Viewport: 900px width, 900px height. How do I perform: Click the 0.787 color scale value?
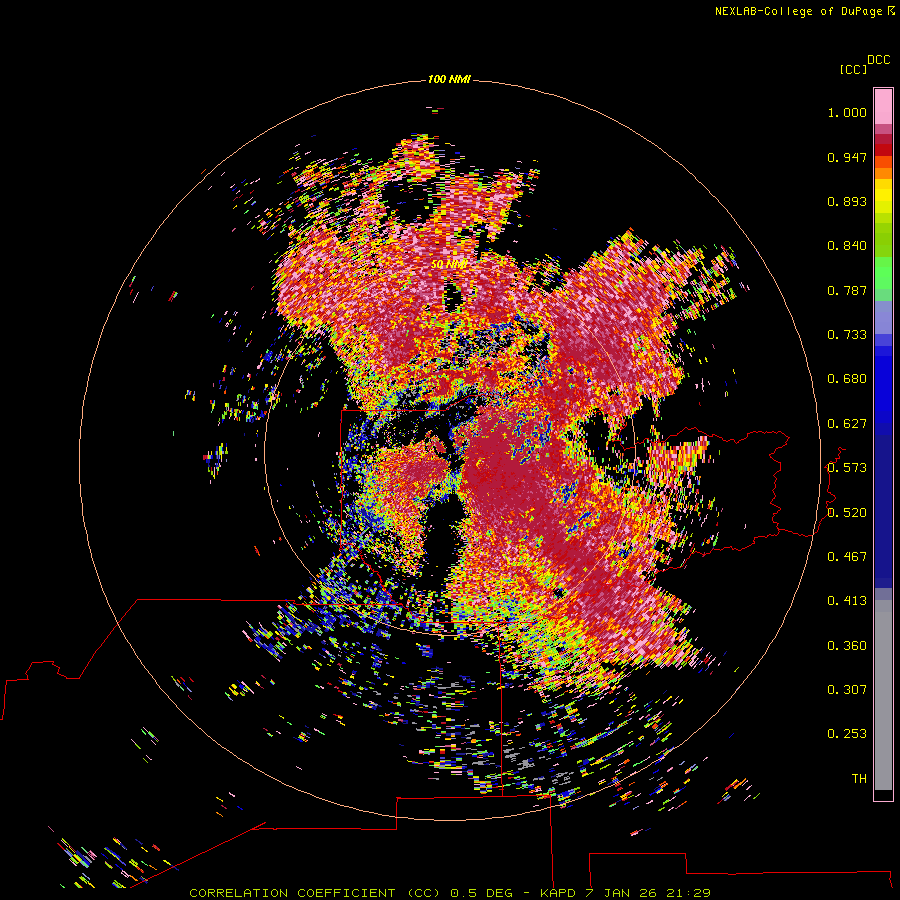(847, 290)
